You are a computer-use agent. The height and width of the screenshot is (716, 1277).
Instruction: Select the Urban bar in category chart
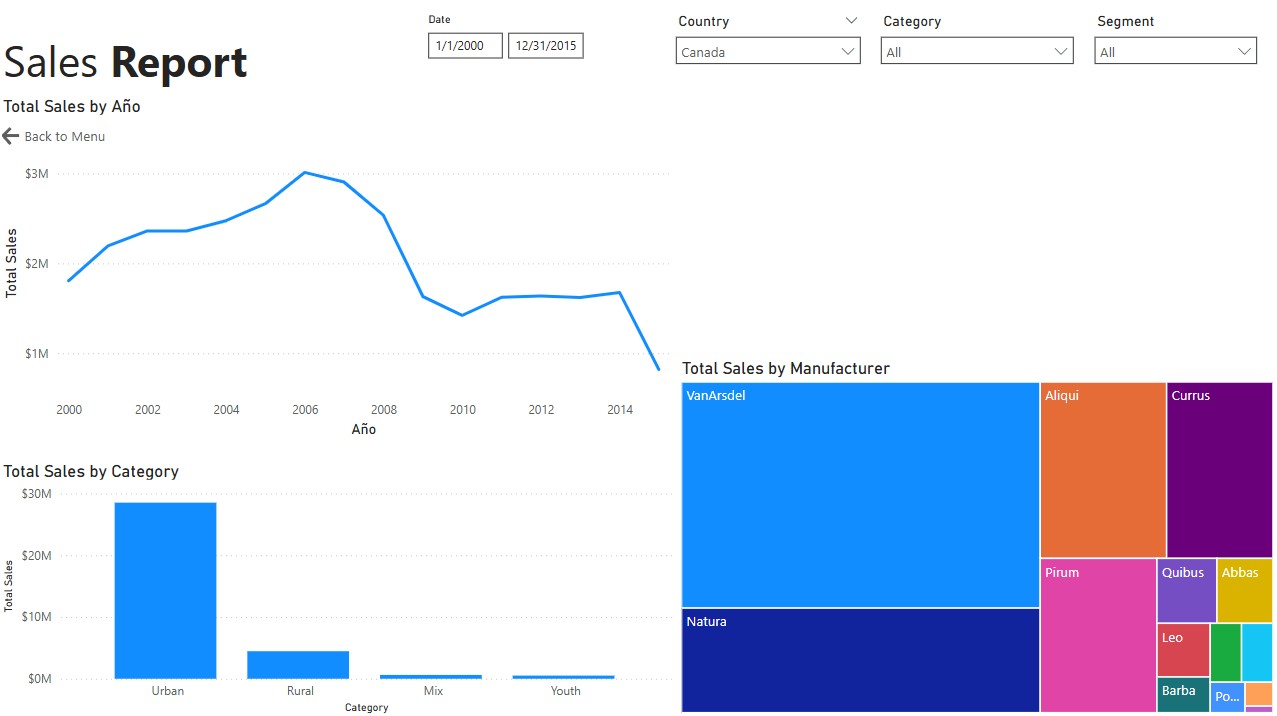coord(165,590)
